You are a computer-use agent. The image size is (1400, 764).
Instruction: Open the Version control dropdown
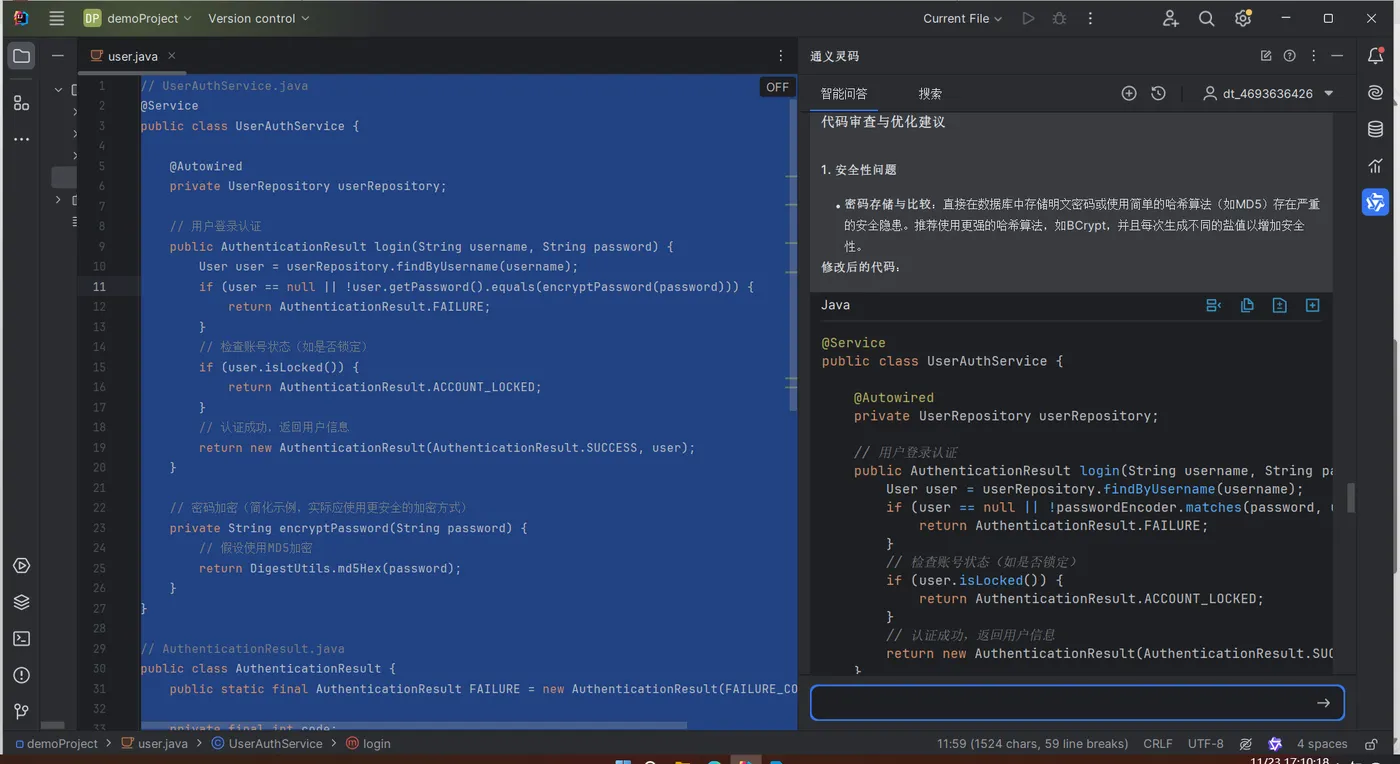pyautogui.click(x=258, y=18)
